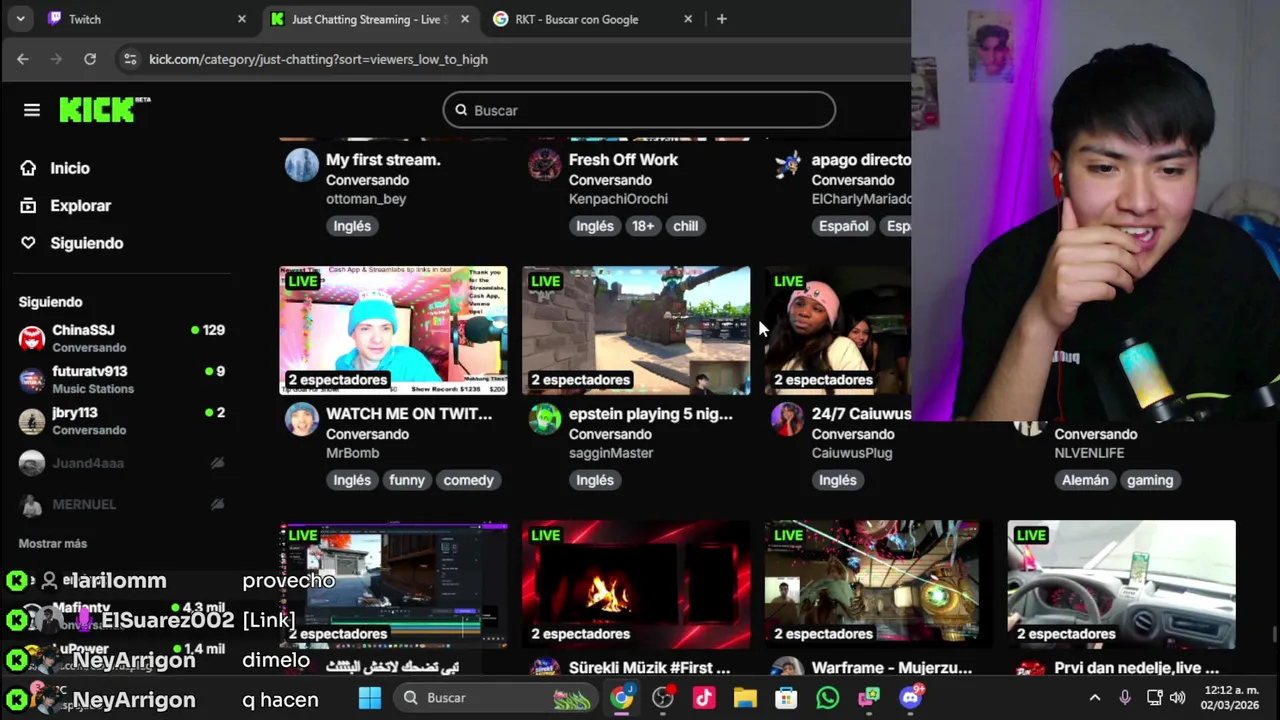This screenshot has height=720, width=1280.
Task: Open offline channel MERNUEL
Action: 122,505
